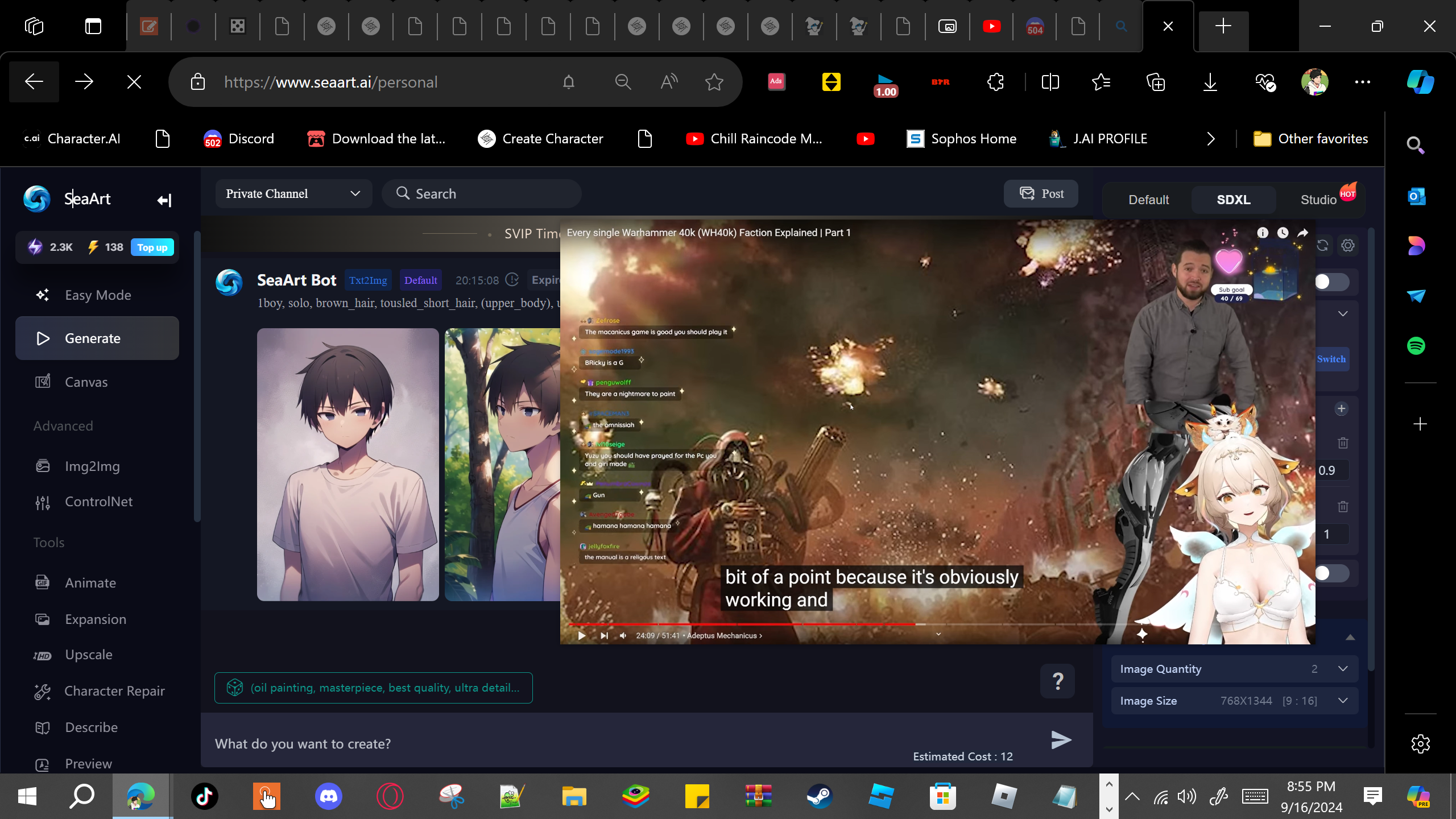The image size is (1456, 819).
Task: Click the Watch later clock icon on the video
Action: [x=1283, y=233]
